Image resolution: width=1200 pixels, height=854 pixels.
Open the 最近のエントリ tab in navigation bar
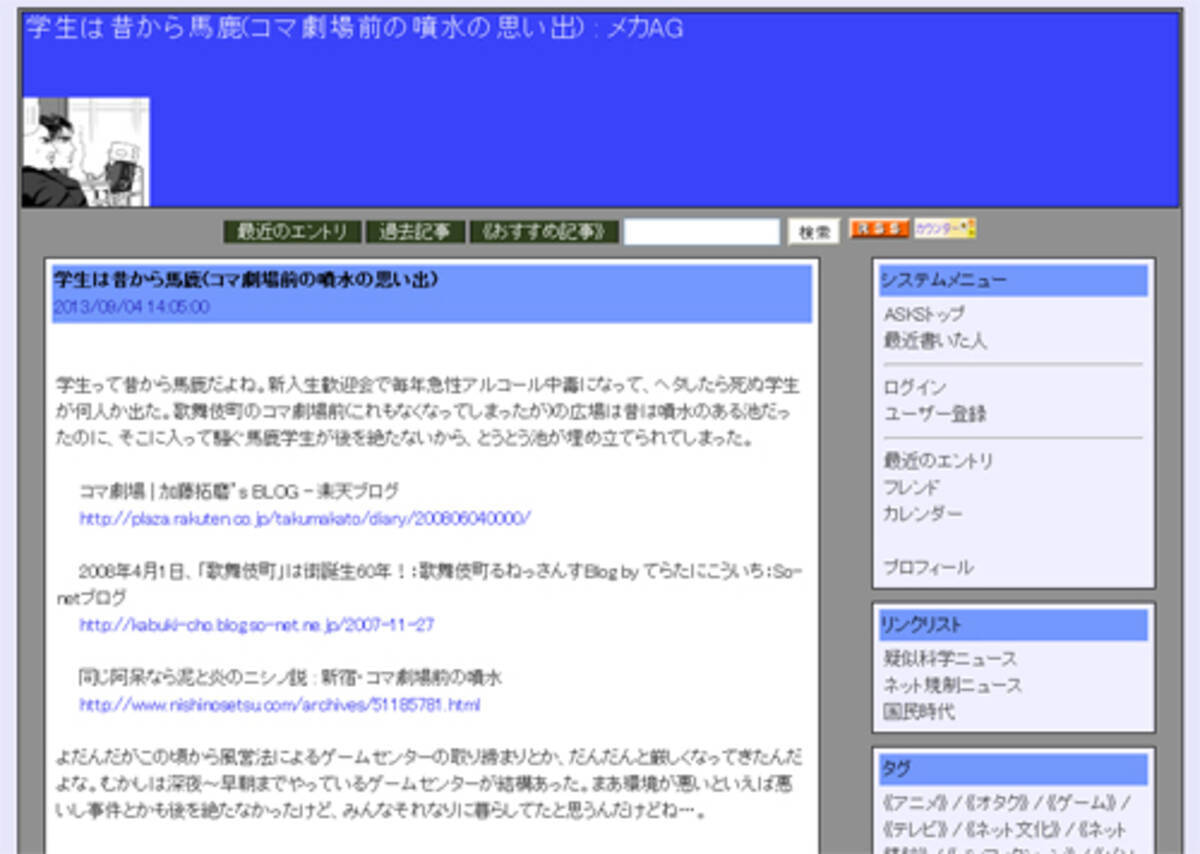291,232
